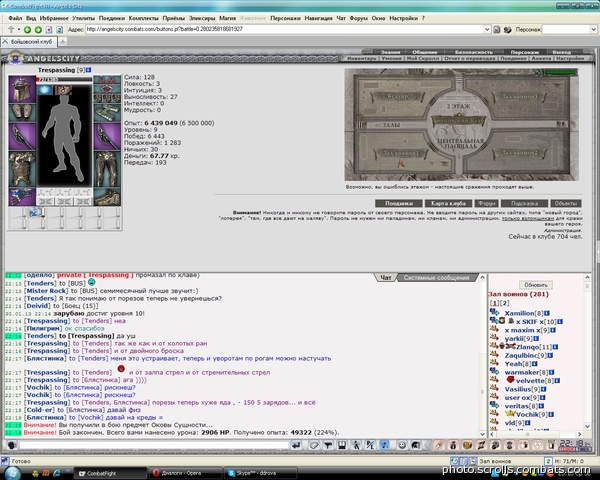Open the smiley emoticons picker
Screen dimensions: 600x480
coord(402,445)
